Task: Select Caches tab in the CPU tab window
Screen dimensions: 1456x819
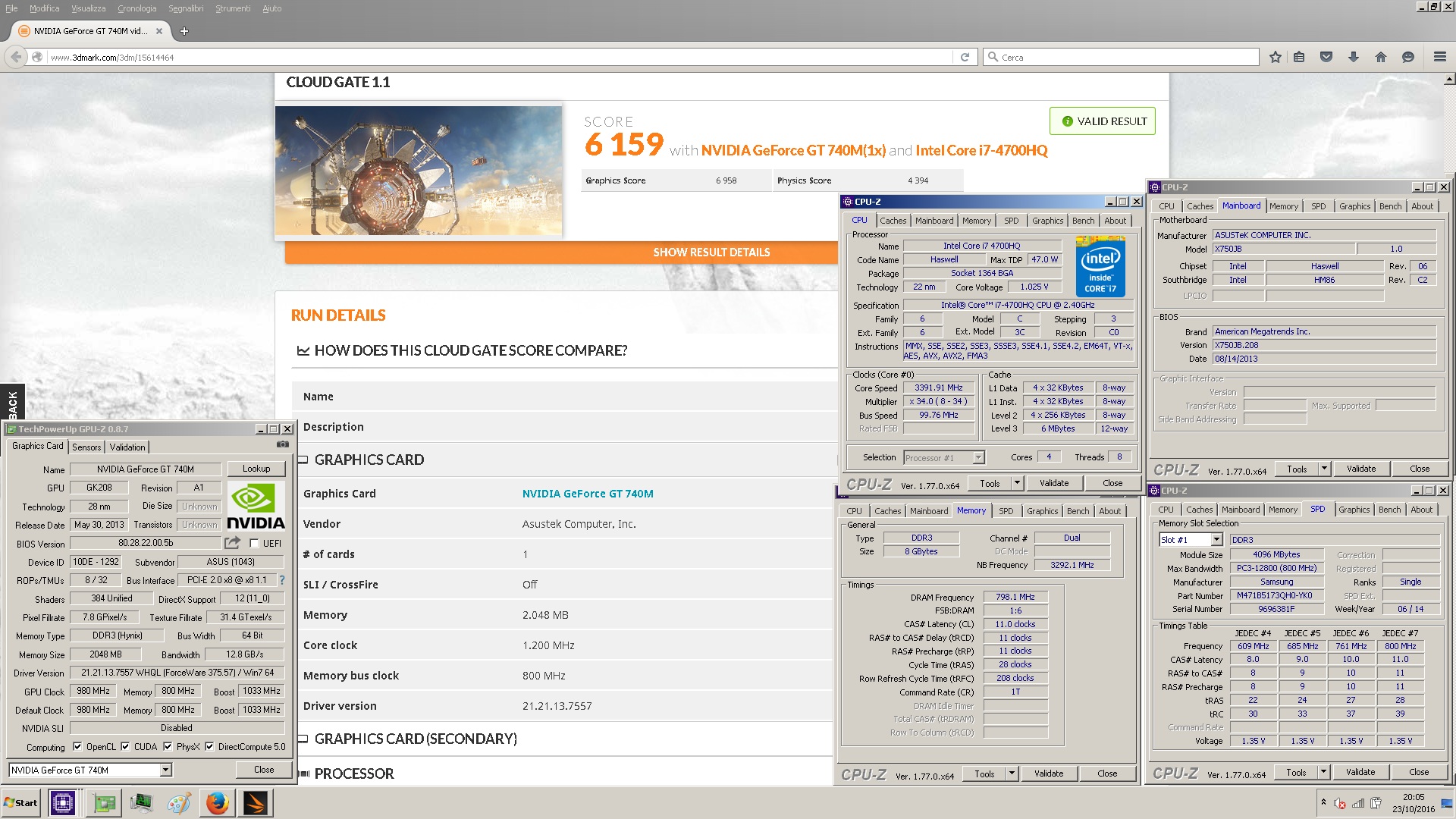Action: point(893,221)
